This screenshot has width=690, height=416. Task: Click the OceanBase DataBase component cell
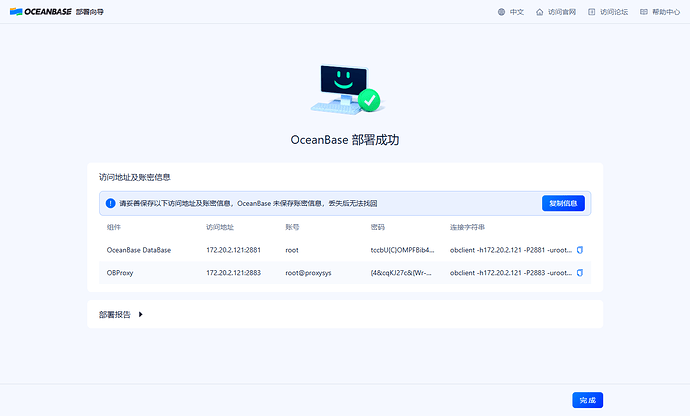coord(139,250)
